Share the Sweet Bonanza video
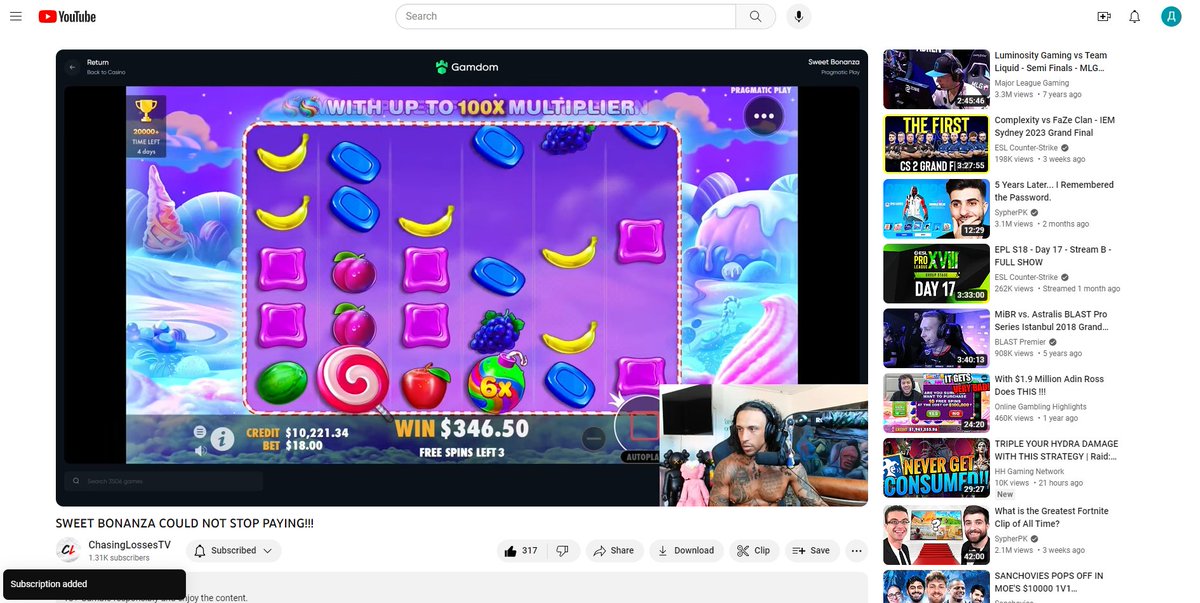The height and width of the screenshot is (603, 1200). pos(613,550)
